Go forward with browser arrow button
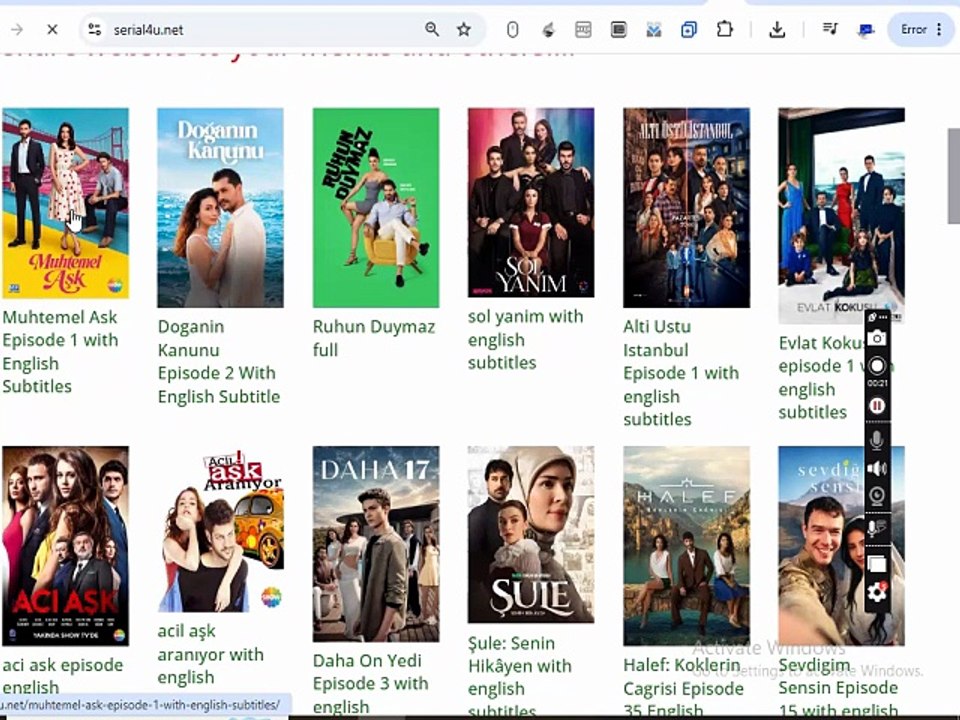The image size is (960, 720). point(17,29)
